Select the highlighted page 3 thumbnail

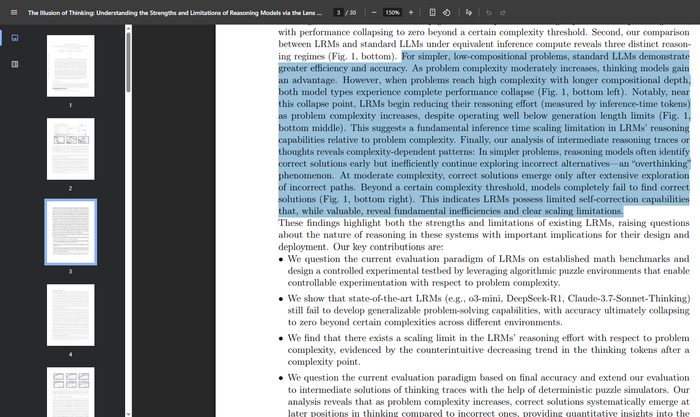71,232
